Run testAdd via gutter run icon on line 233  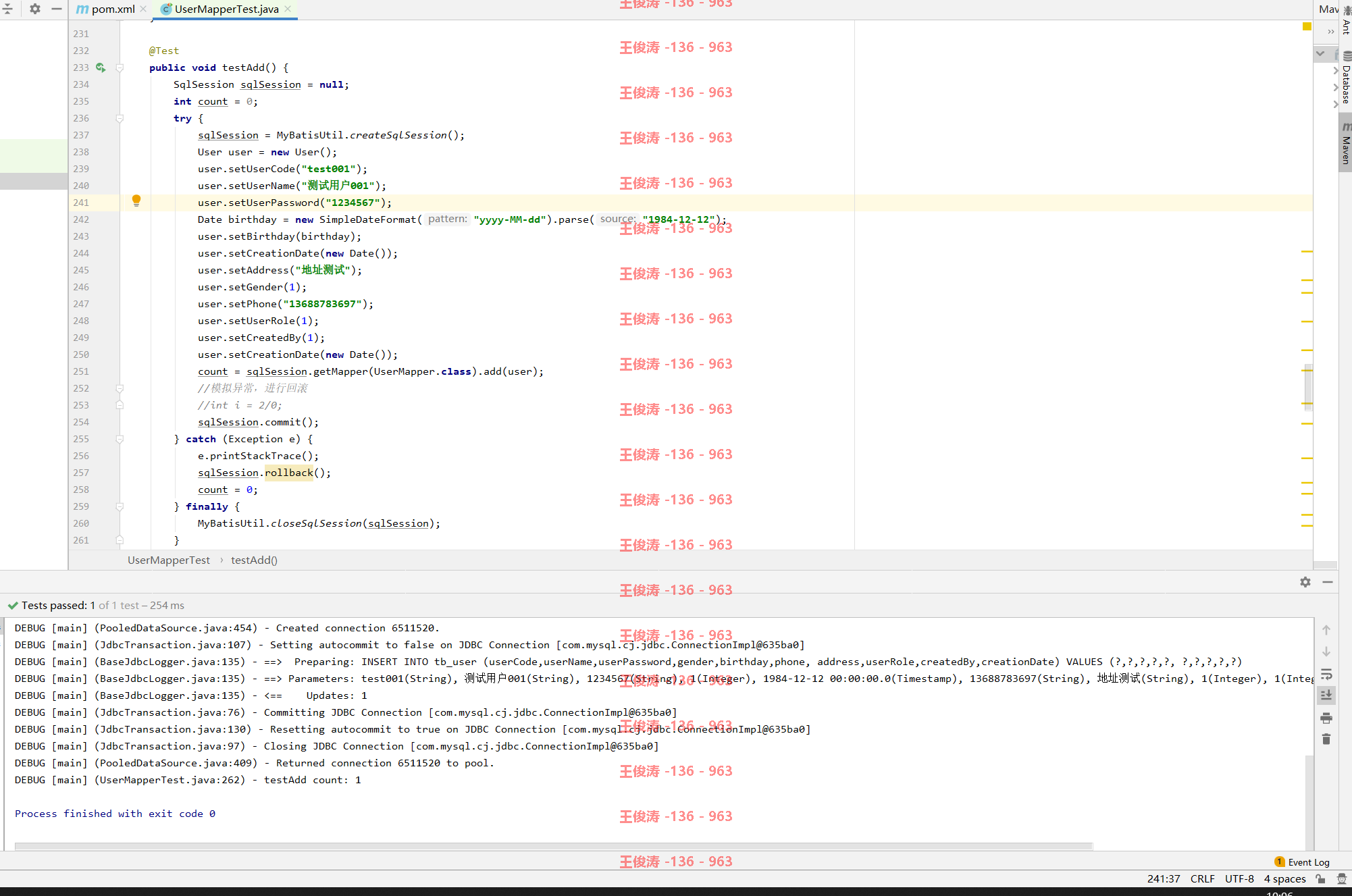point(101,68)
